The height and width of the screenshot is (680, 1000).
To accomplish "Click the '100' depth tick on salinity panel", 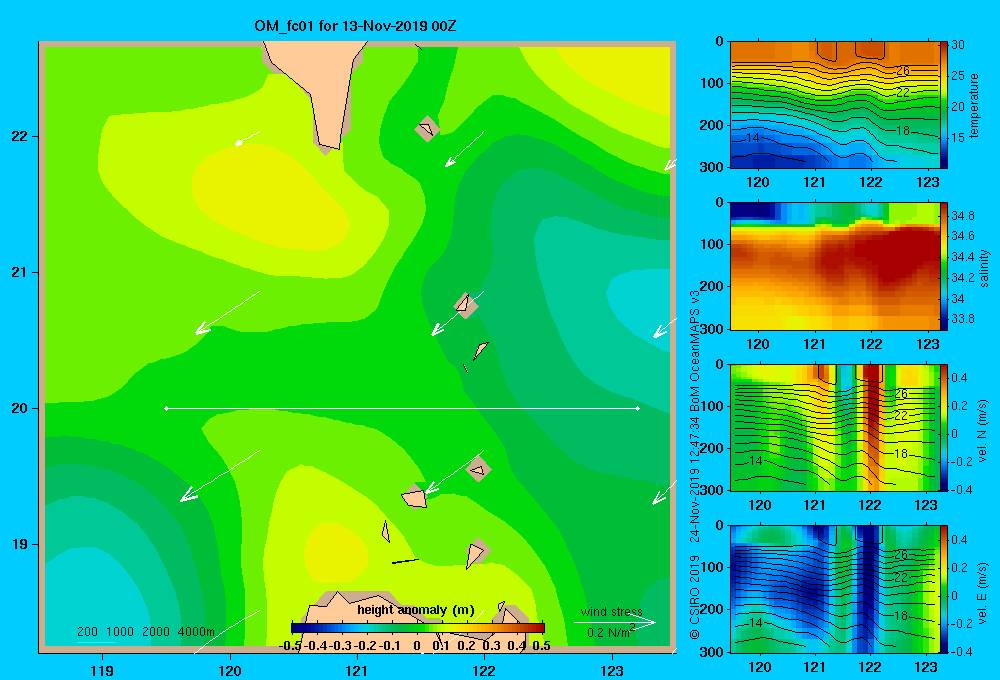I will pos(711,244).
